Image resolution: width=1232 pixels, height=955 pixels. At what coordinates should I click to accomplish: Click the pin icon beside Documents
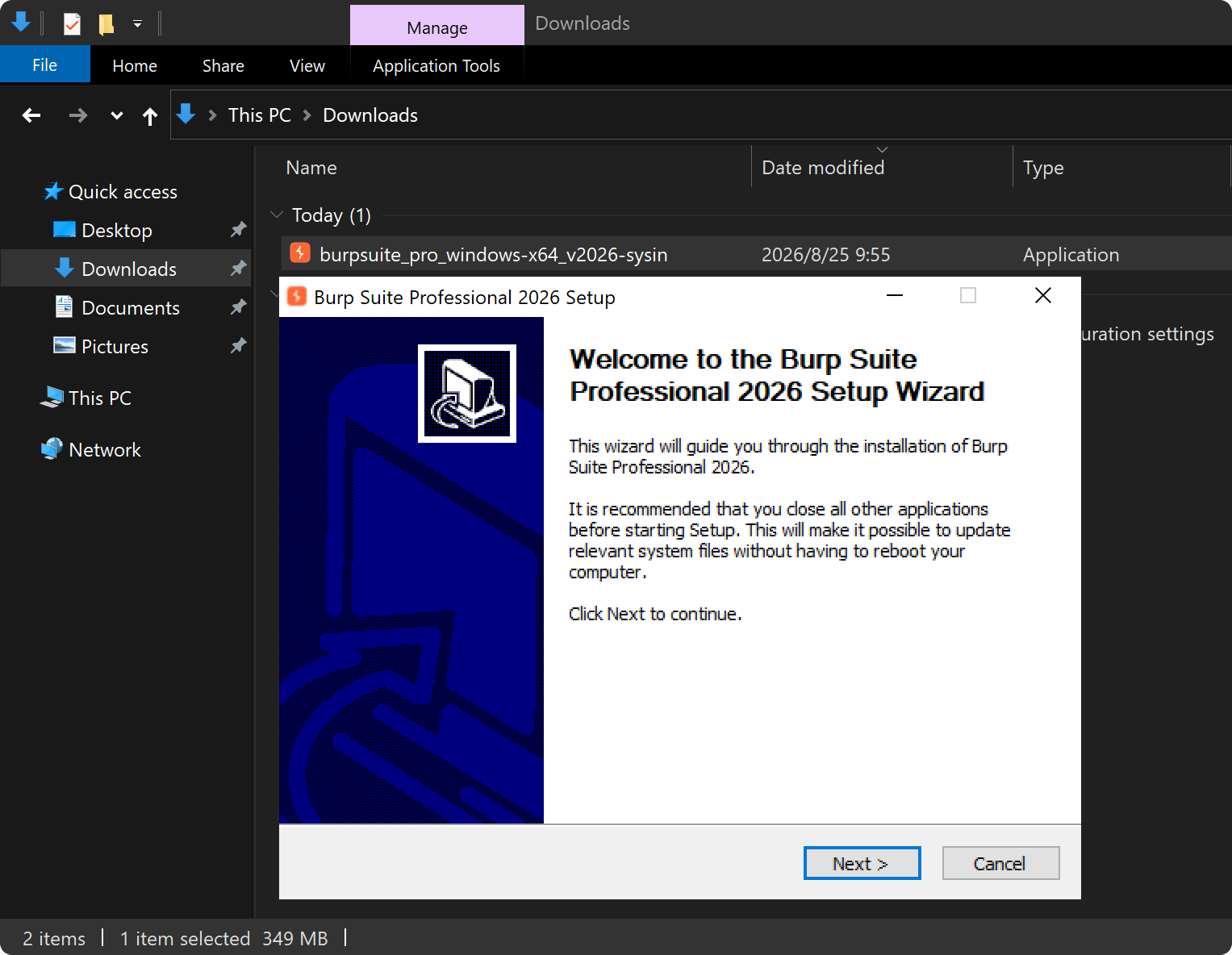coord(238,307)
